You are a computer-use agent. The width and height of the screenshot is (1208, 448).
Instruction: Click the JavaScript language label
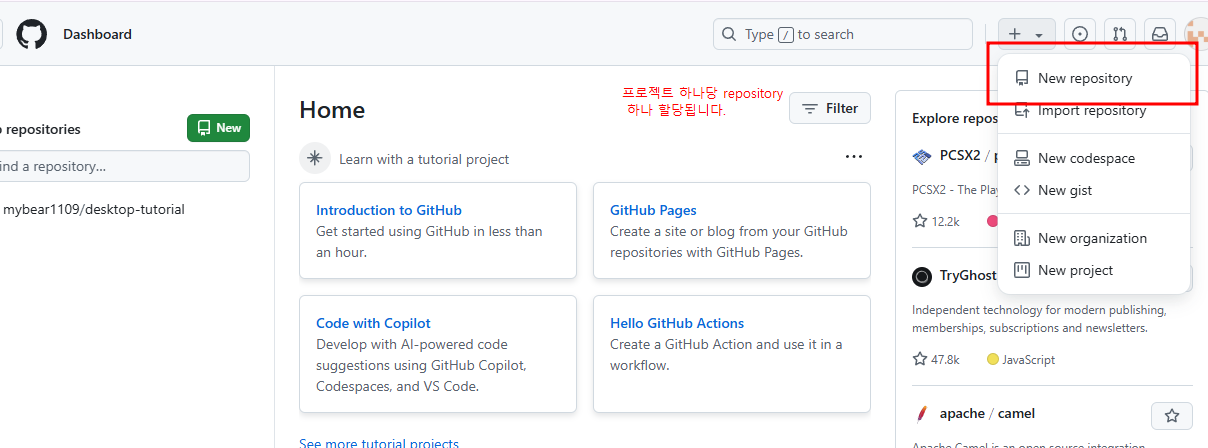pos(1021,359)
